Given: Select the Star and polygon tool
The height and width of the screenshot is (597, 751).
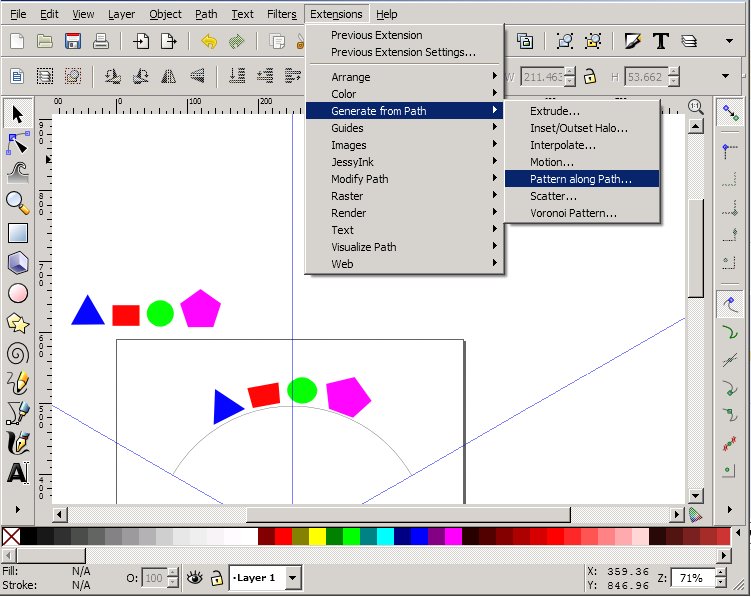Looking at the screenshot, I should click(17, 322).
